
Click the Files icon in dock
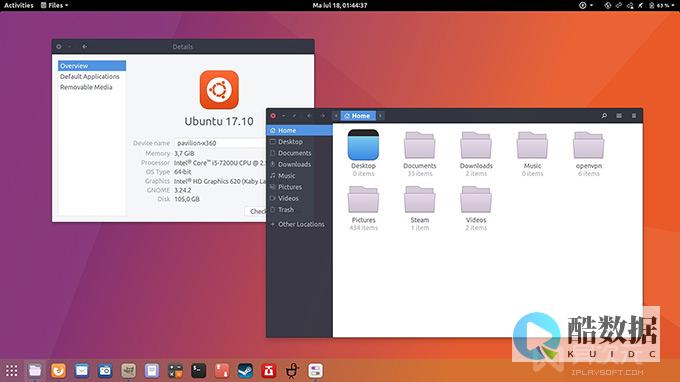tap(35, 371)
